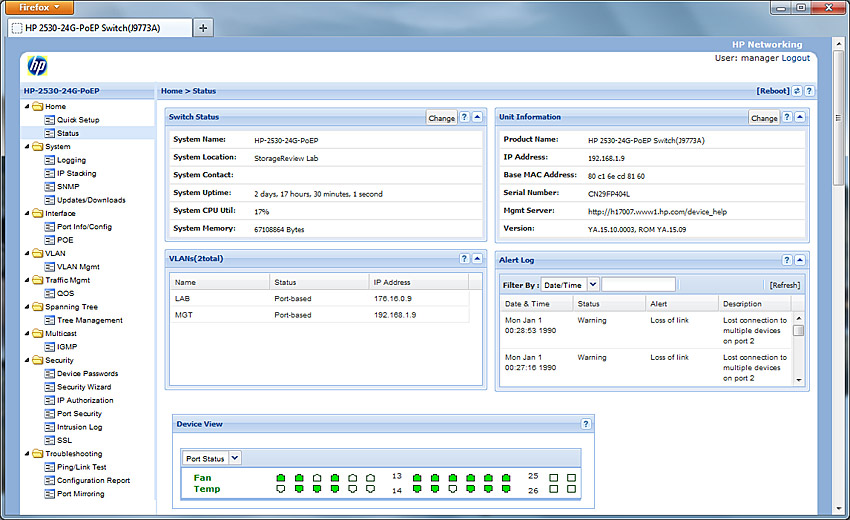Screen dimensions: 850x520
Task: Click the Security folder icon
Action: pos(37,360)
